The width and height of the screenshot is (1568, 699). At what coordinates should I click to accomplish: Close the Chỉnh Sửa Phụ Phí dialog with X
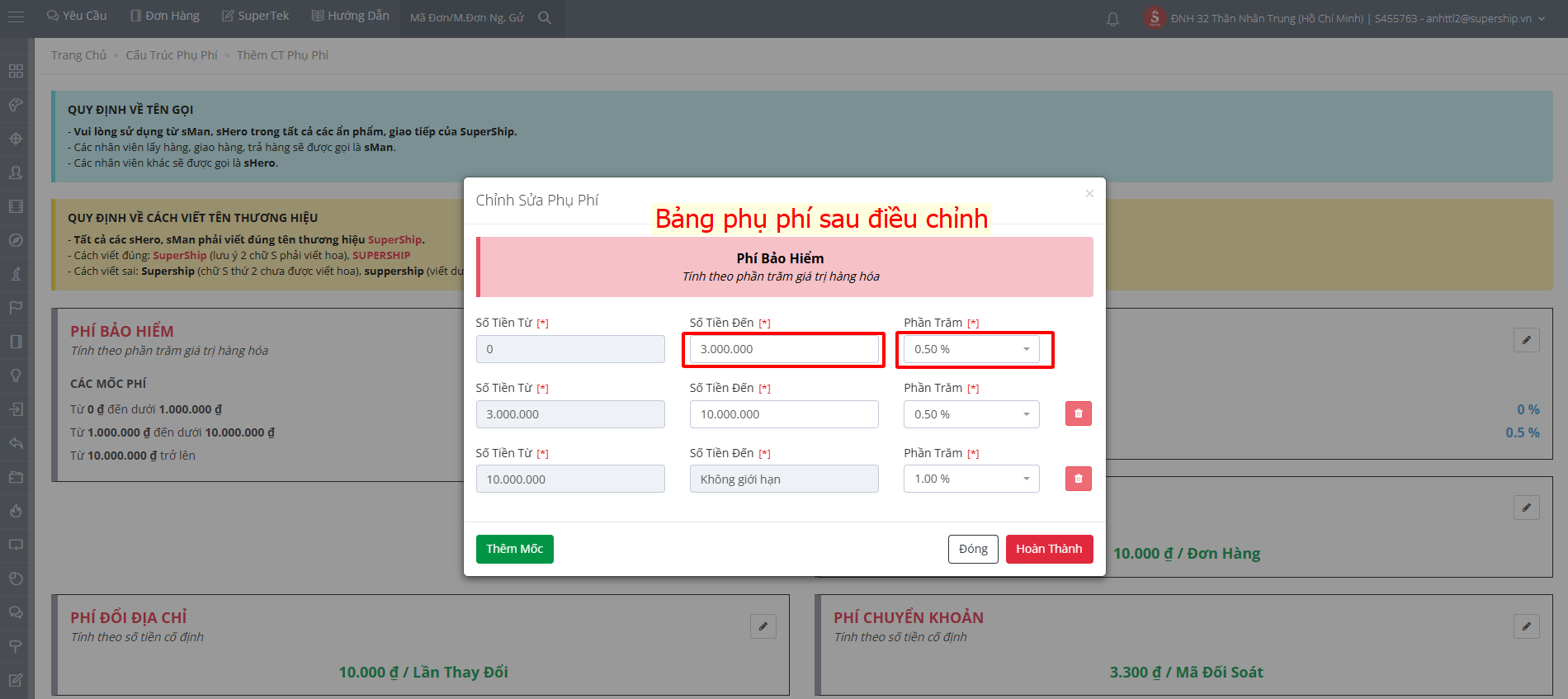point(1089,193)
